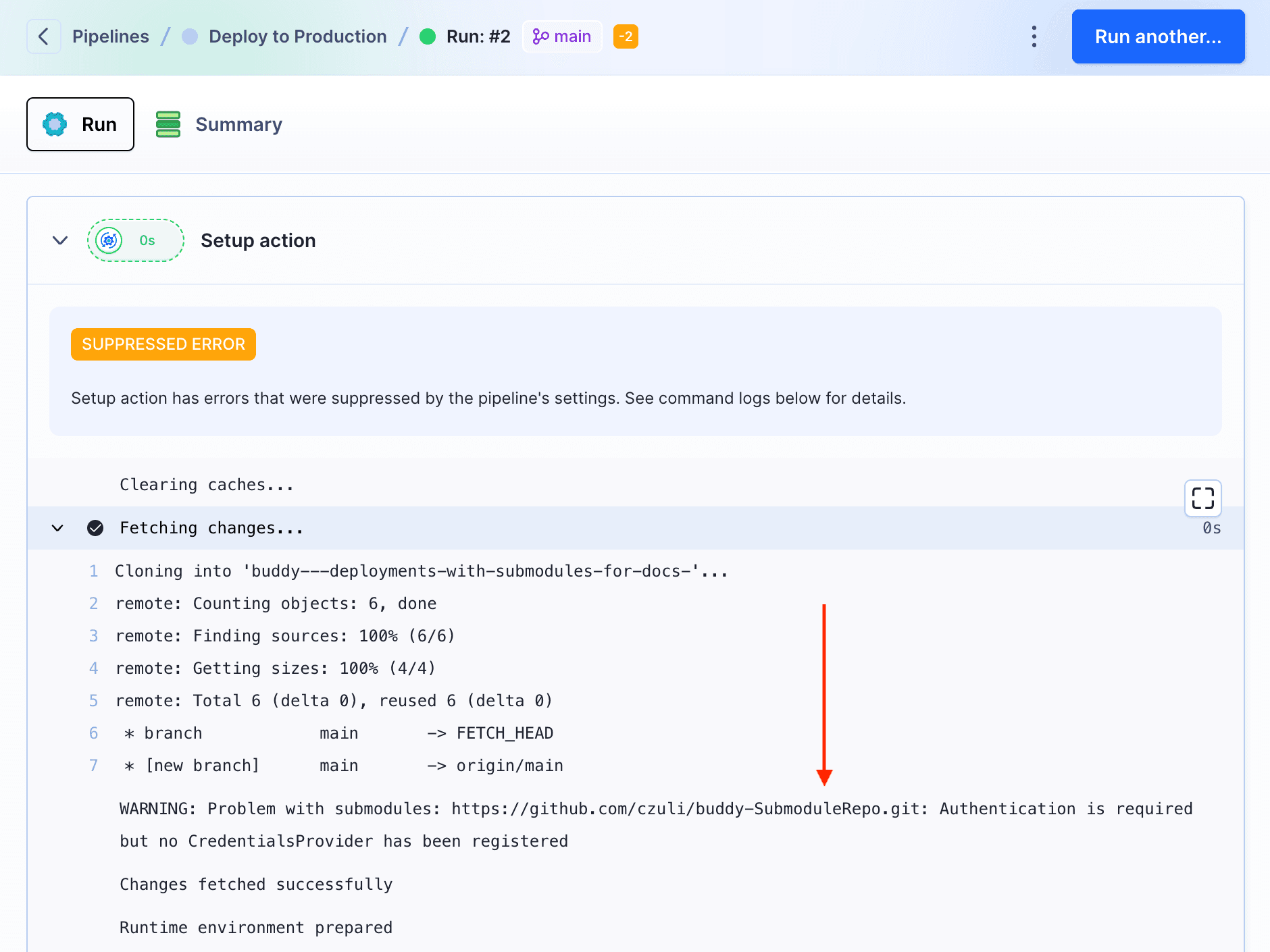Click the SUPPRESSED ERROR label

tap(163, 344)
